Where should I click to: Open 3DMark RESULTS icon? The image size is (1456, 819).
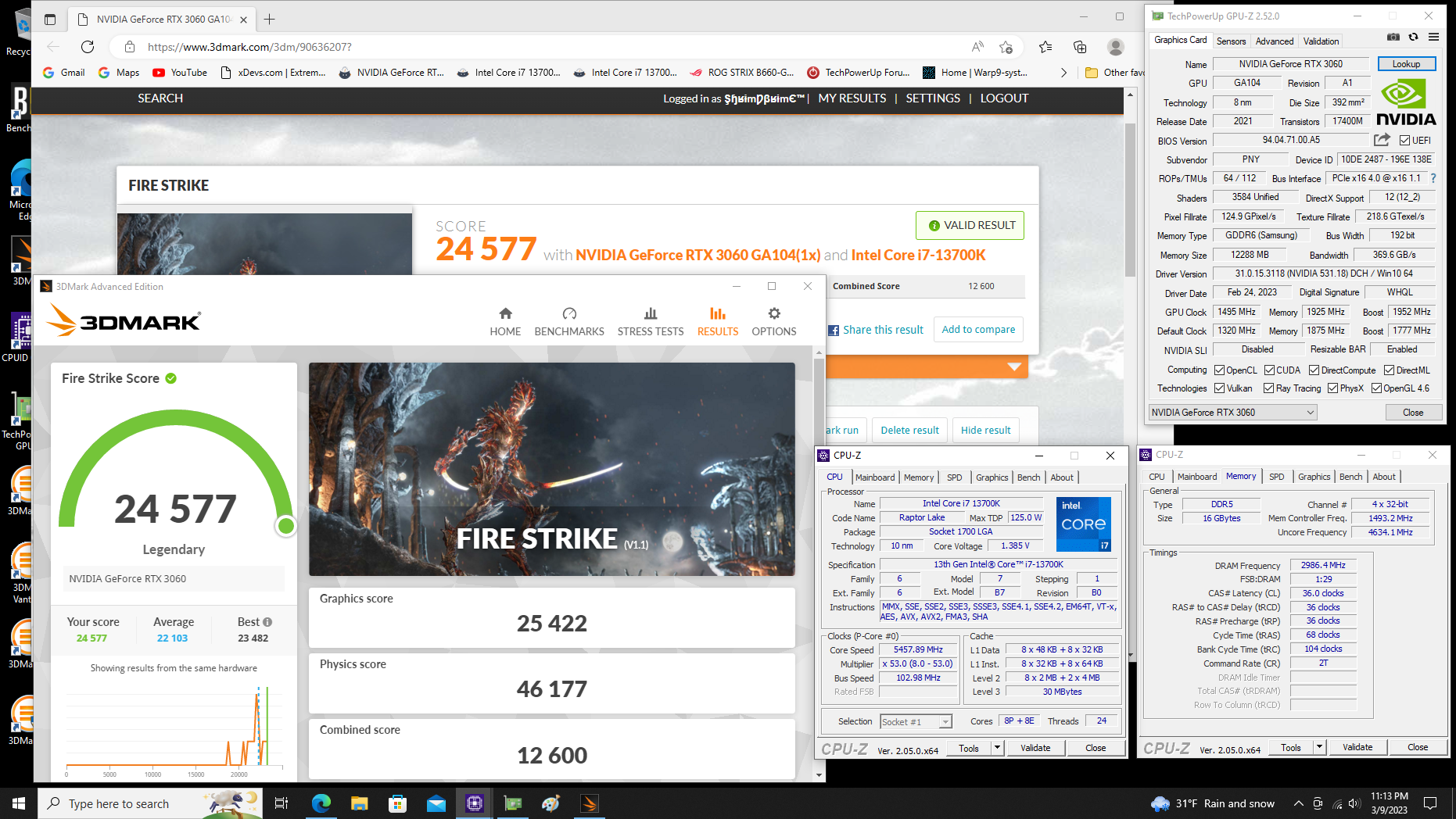tap(718, 313)
